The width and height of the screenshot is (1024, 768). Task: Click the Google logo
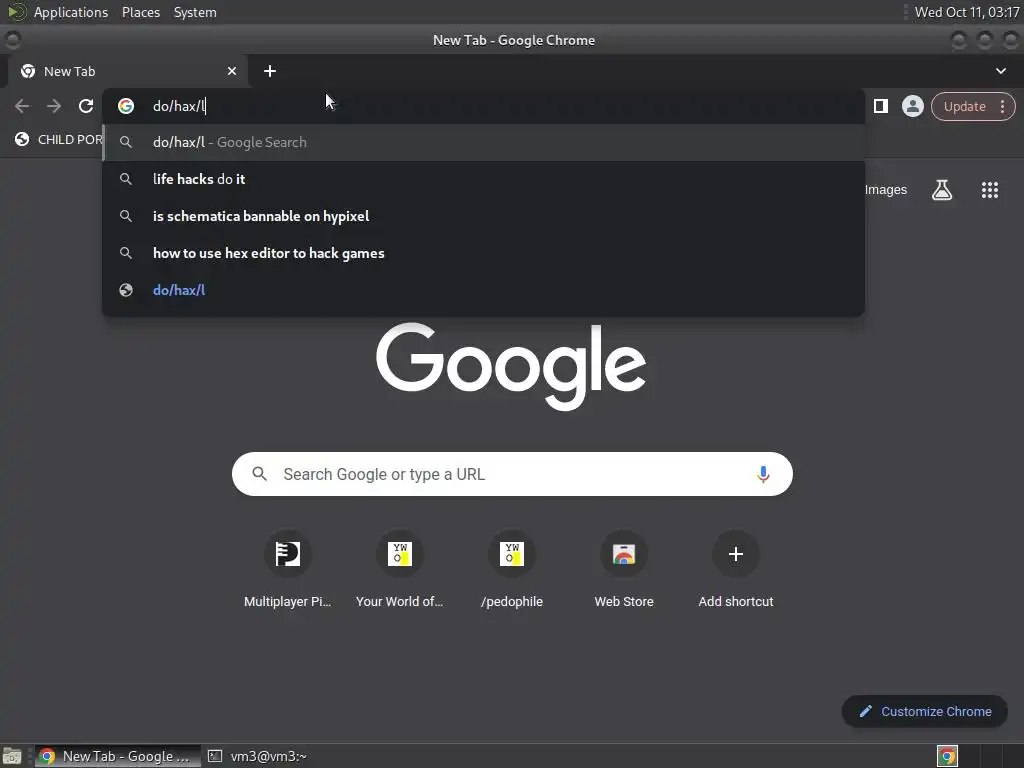click(511, 367)
